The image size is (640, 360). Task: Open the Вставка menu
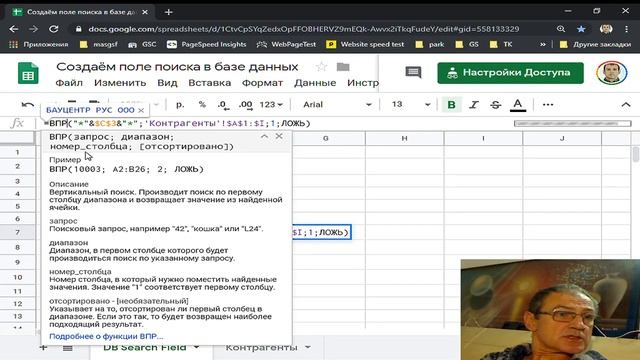pyautogui.click(x=209, y=83)
